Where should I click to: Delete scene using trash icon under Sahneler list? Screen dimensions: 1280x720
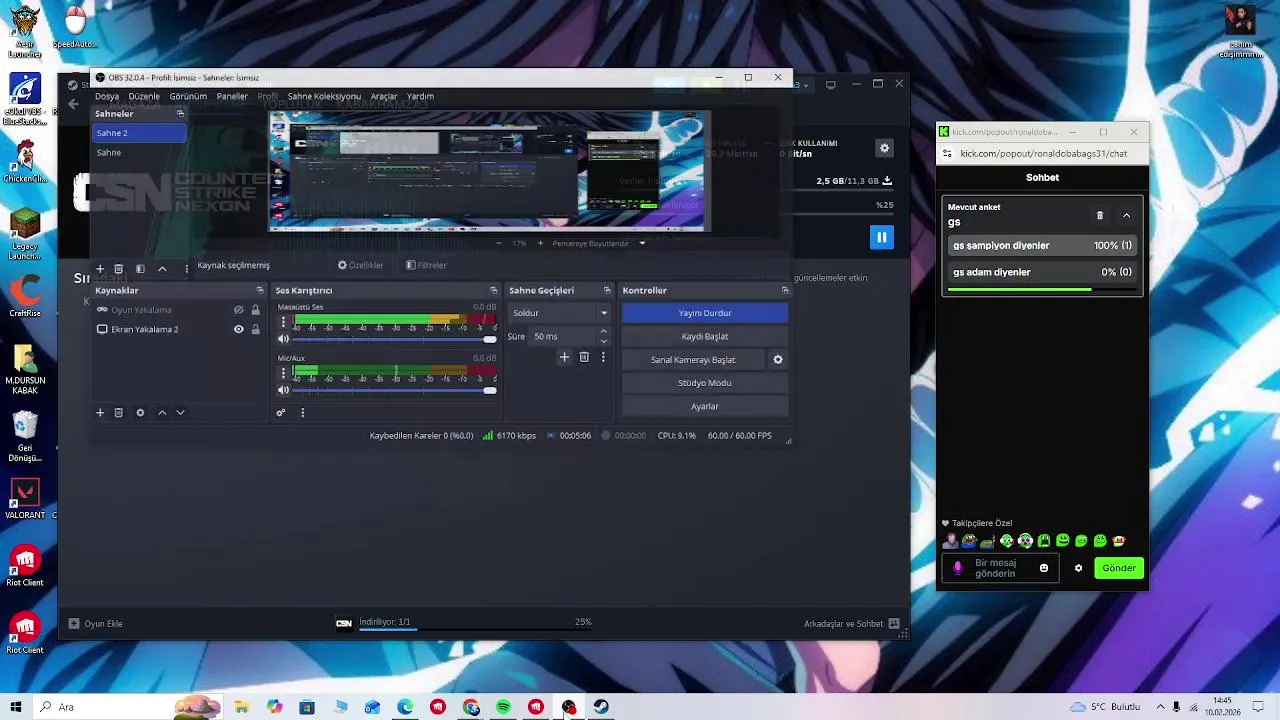[118, 269]
